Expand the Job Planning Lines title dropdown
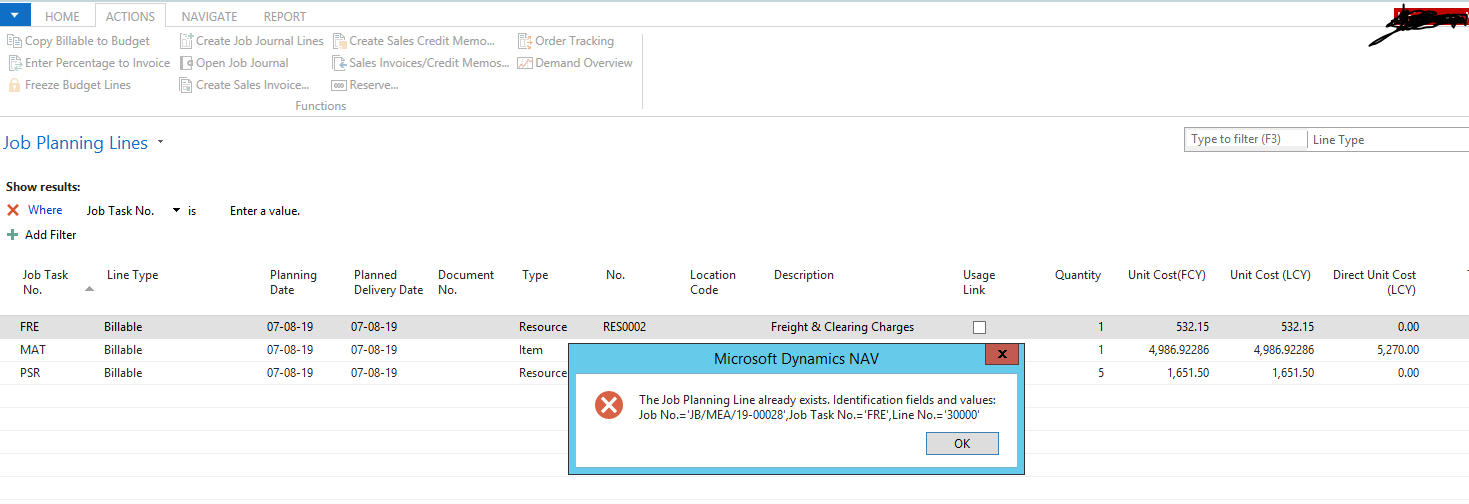Viewport: 1469px width, 504px height. 160,144
